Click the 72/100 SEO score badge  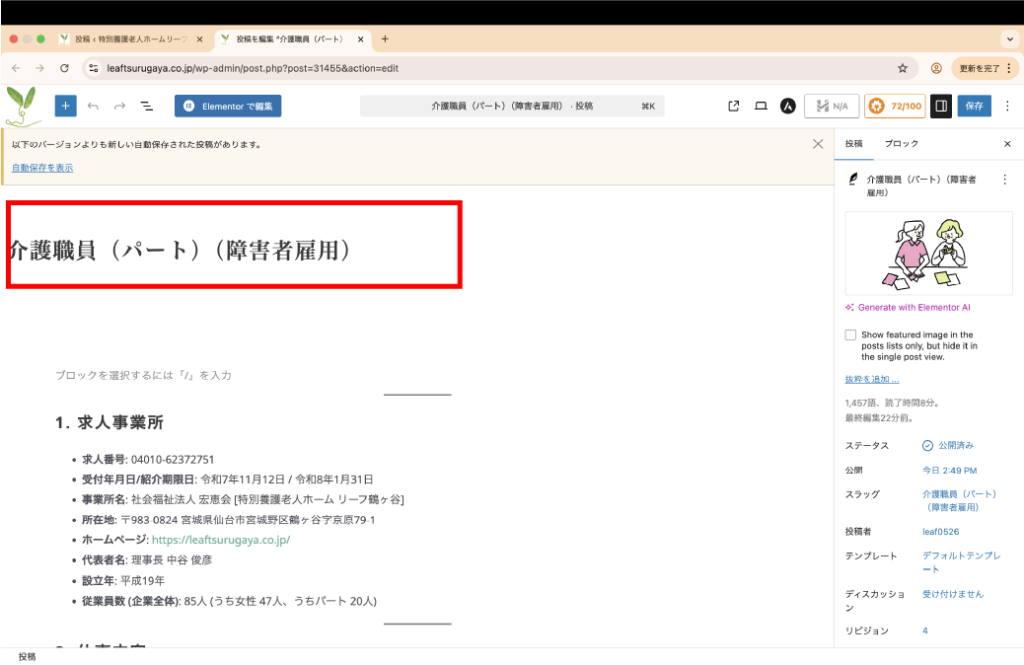point(894,106)
